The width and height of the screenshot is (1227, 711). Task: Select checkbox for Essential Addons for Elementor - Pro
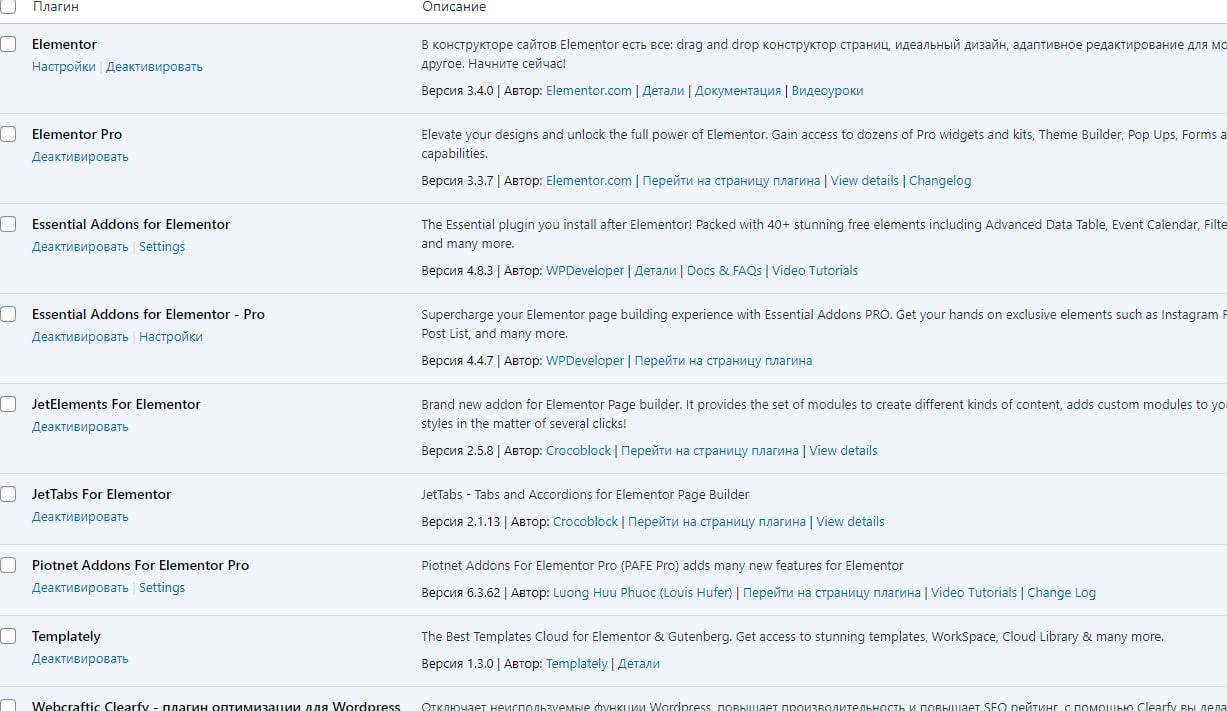tap(8, 314)
